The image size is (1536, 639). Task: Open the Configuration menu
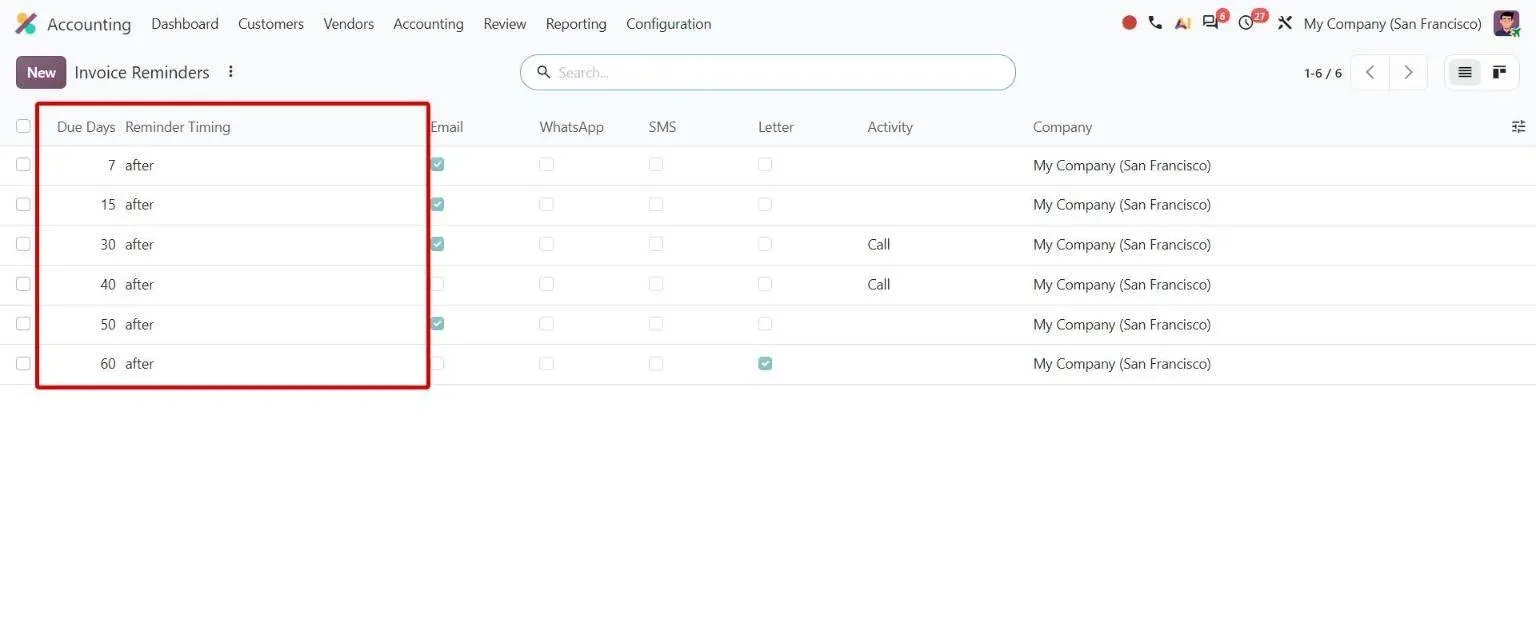(669, 24)
